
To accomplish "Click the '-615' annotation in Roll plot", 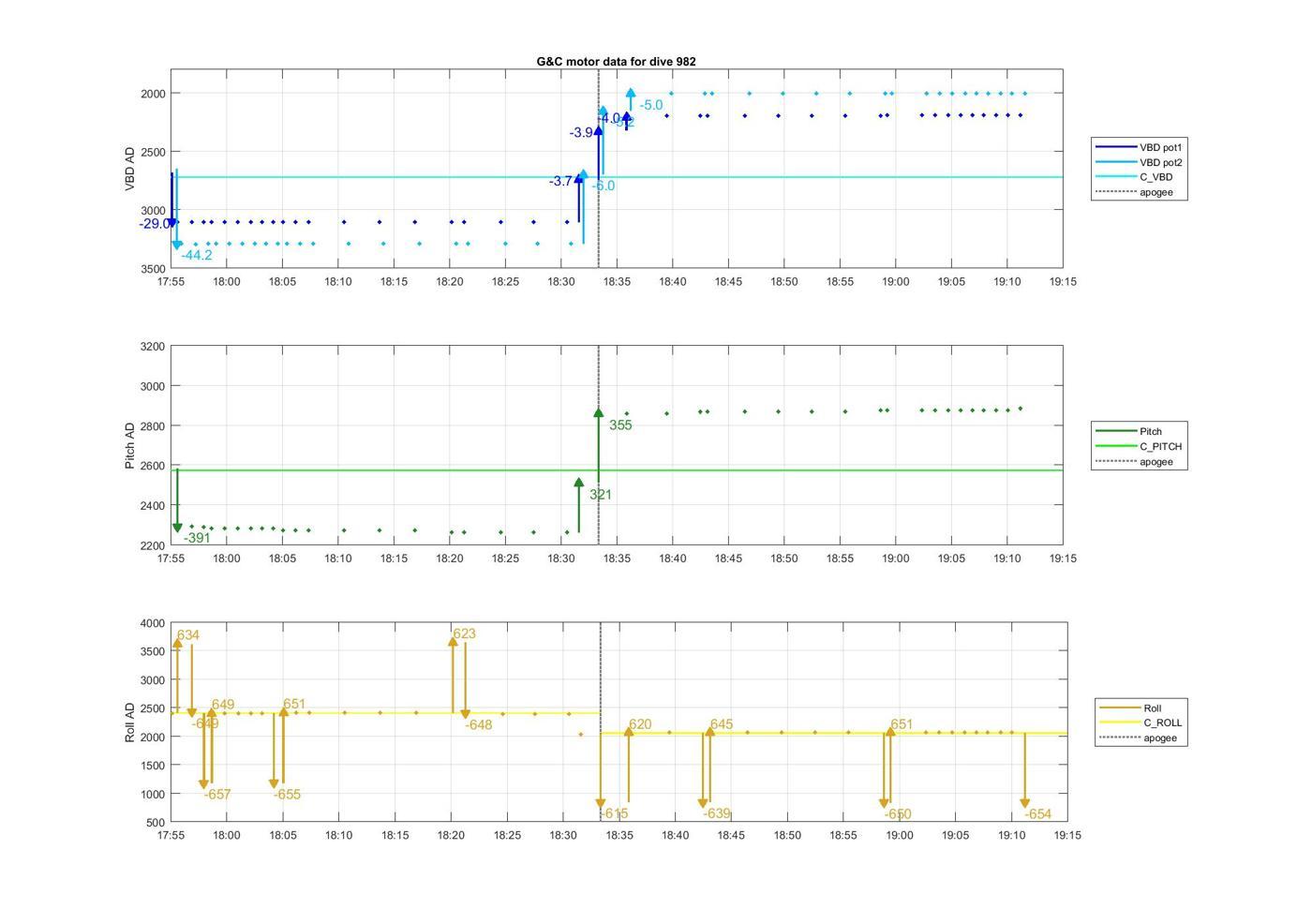I will (x=615, y=813).
